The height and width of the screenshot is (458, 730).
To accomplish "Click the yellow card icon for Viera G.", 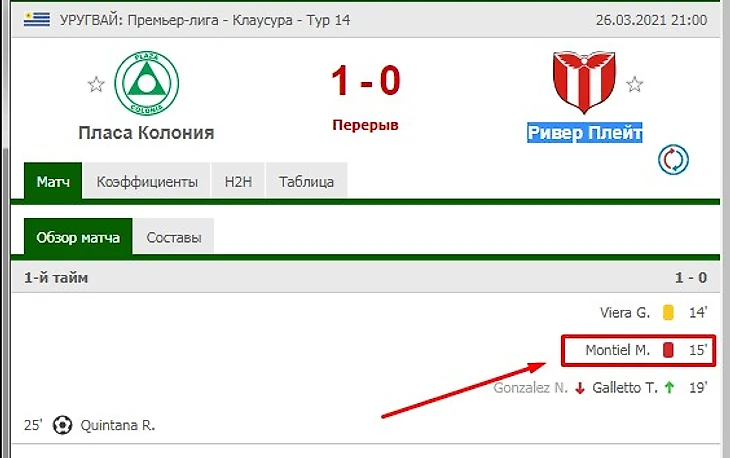I will pyautogui.click(x=668, y=312).
